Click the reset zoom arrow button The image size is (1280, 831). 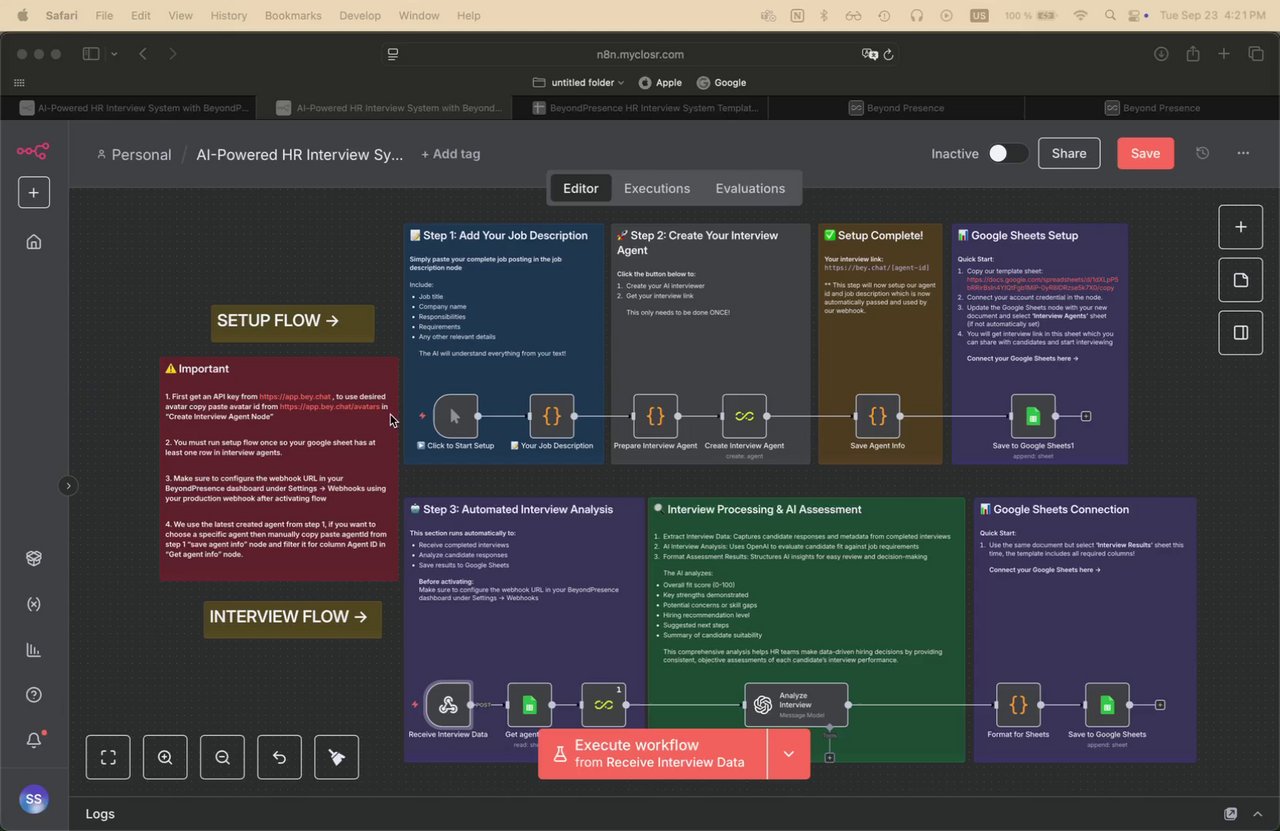279,757
